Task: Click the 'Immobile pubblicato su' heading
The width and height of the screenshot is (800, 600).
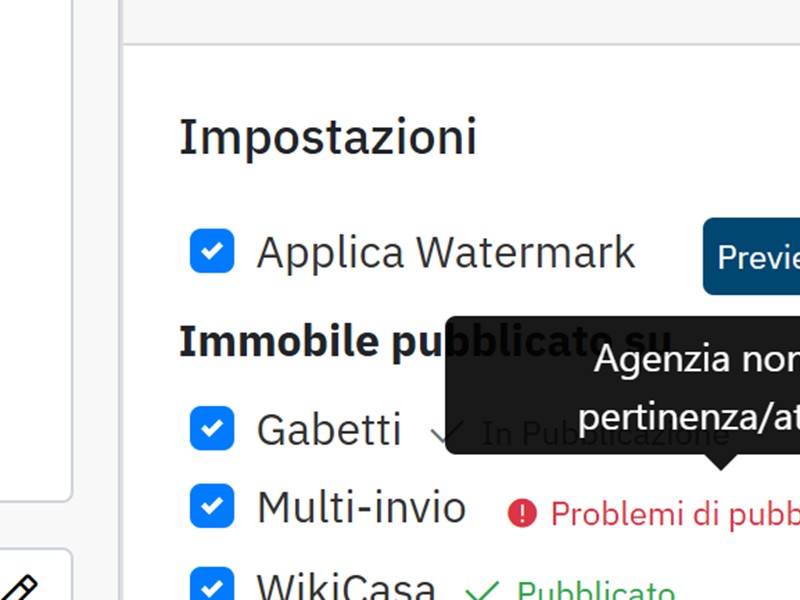Action: (x=310, y=341)
